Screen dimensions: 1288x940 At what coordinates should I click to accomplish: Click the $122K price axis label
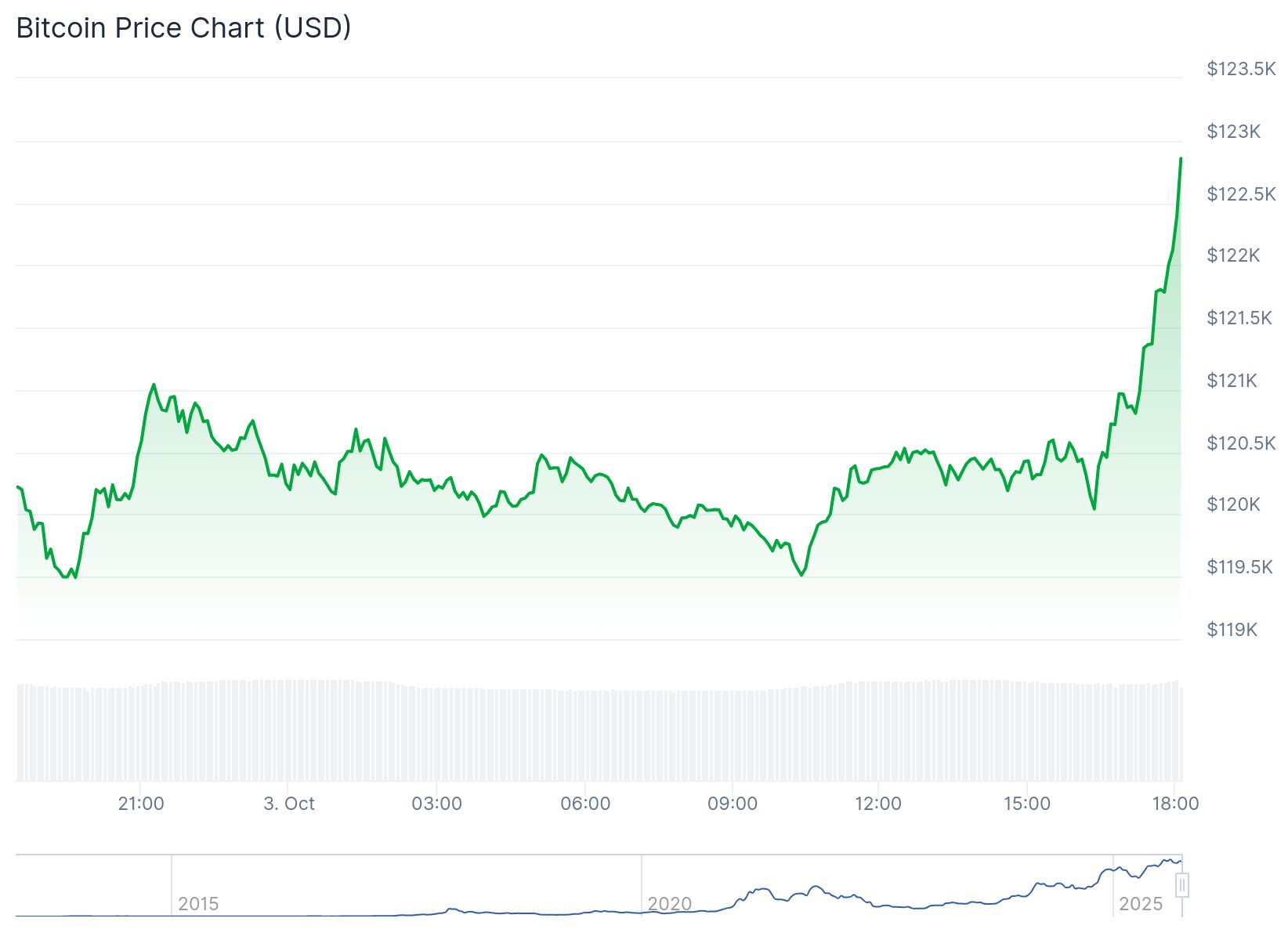click(x=1233, y=255)
